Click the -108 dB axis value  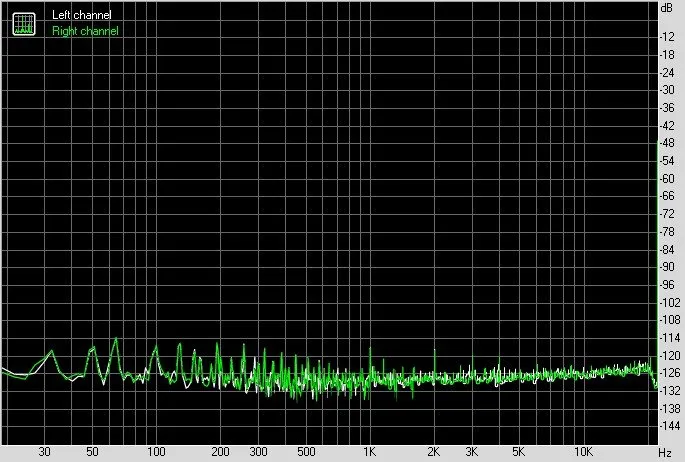pos(669,320)
